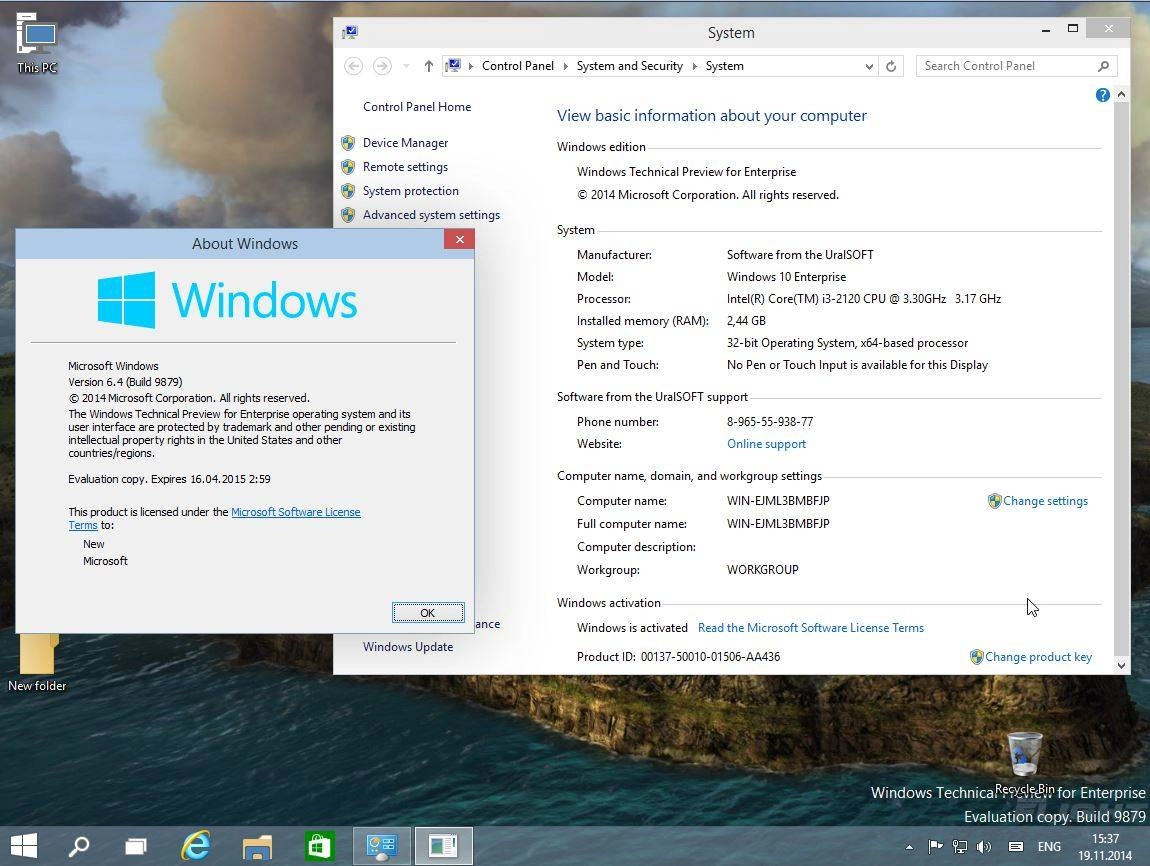The image size is (1150, 866).
Task: Open the taskbar clock and date
Action: (x=1105, y=847)
